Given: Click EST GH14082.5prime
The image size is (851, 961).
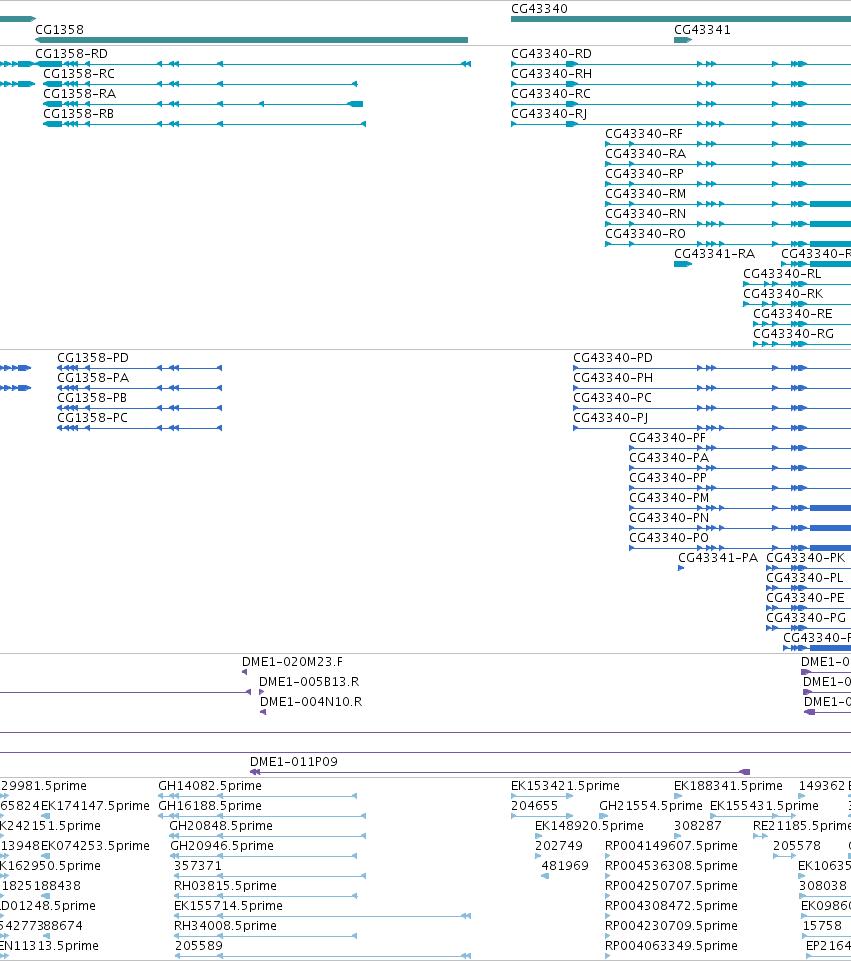Looking at the screenshot, I should 210,785.
